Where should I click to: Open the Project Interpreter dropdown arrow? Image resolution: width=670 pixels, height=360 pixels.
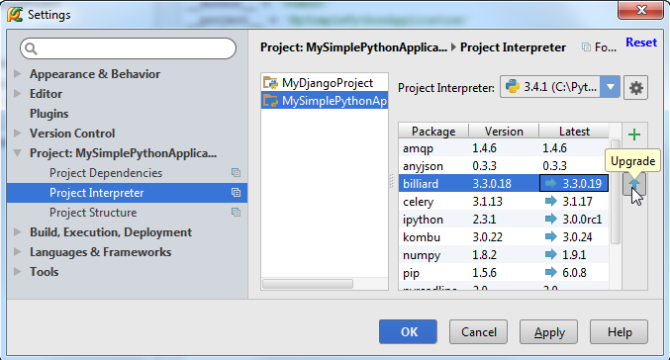[610, 88]
